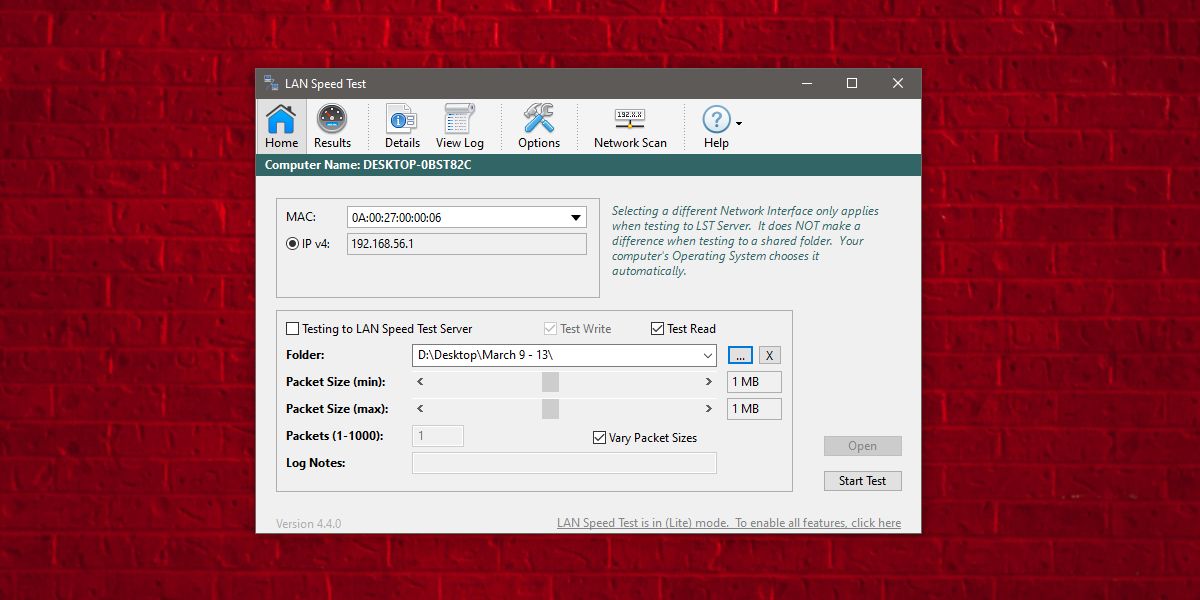Toggle the Vary Packet Sizes checkbox
Viewport: 1200px width, 600px height.
click(x=599, y=437)
